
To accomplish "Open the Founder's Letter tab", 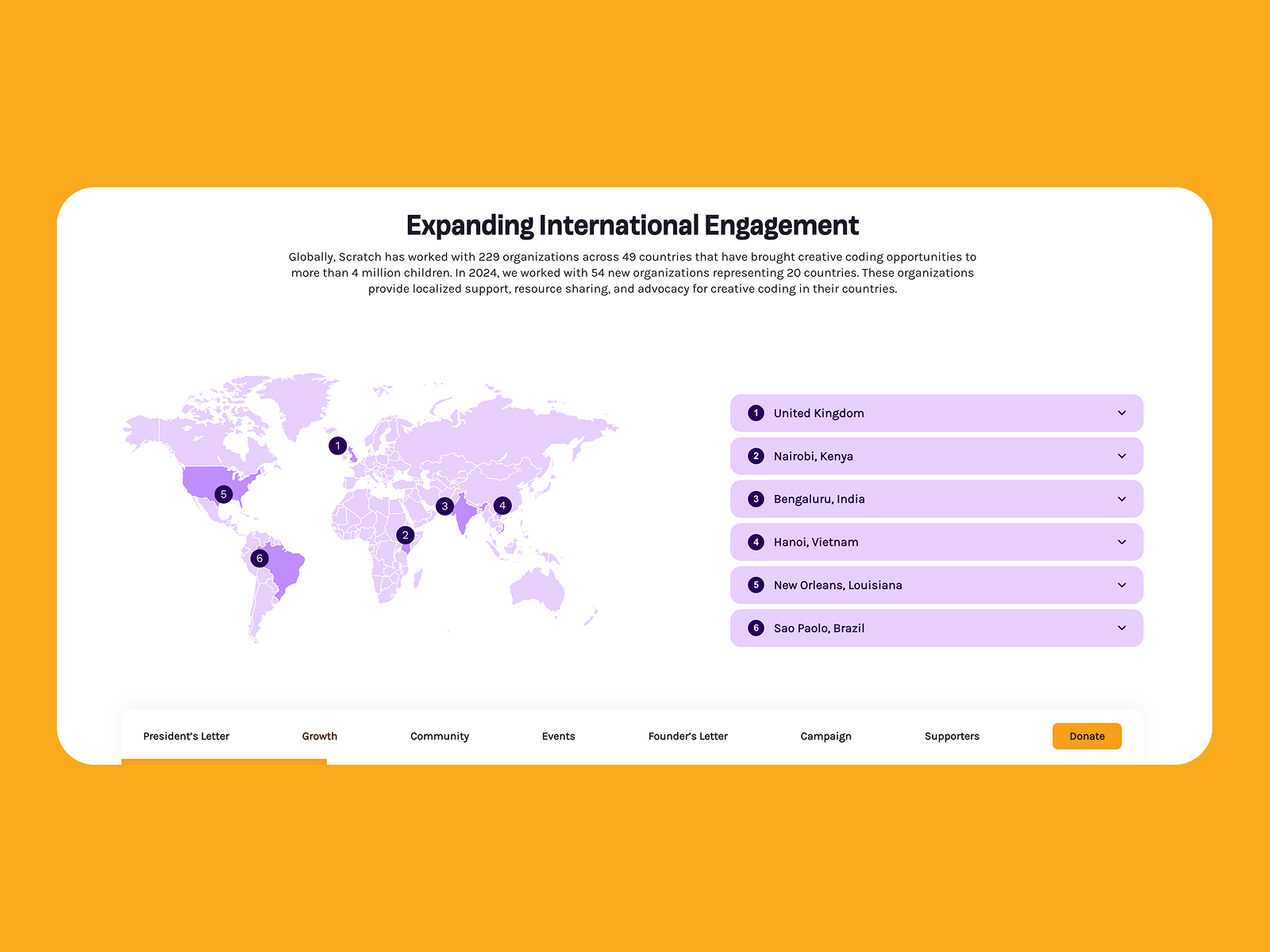I will click(x=688, y=736).
